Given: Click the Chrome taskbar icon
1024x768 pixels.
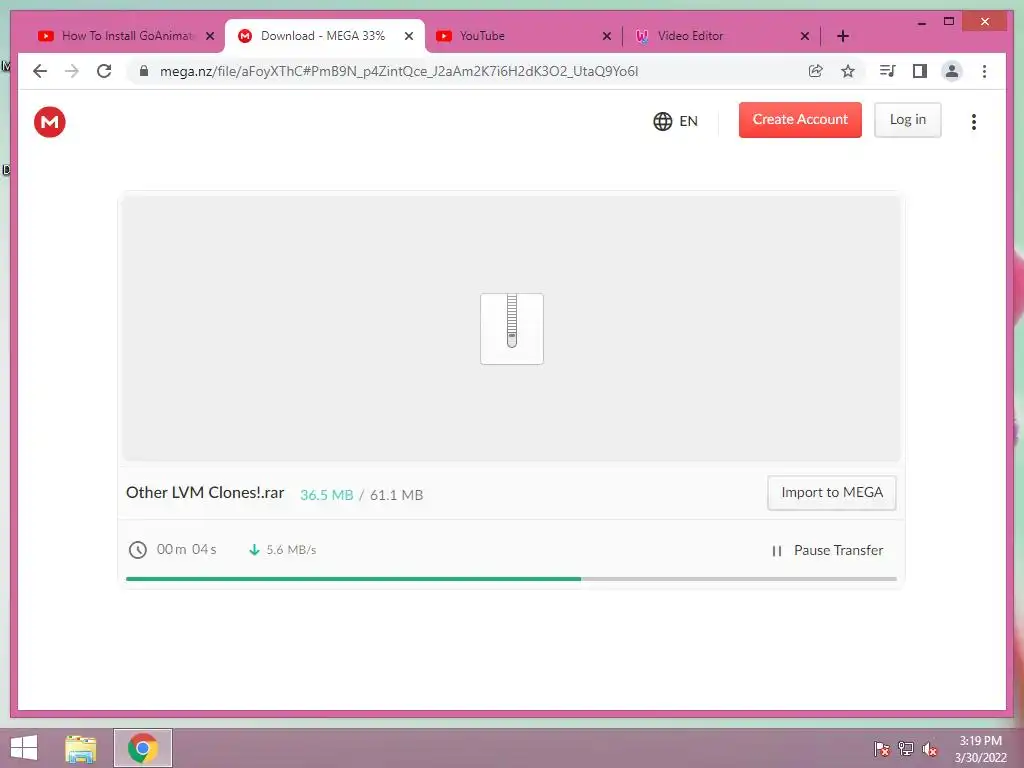Looking at the screenshot, I should (142, 748).
